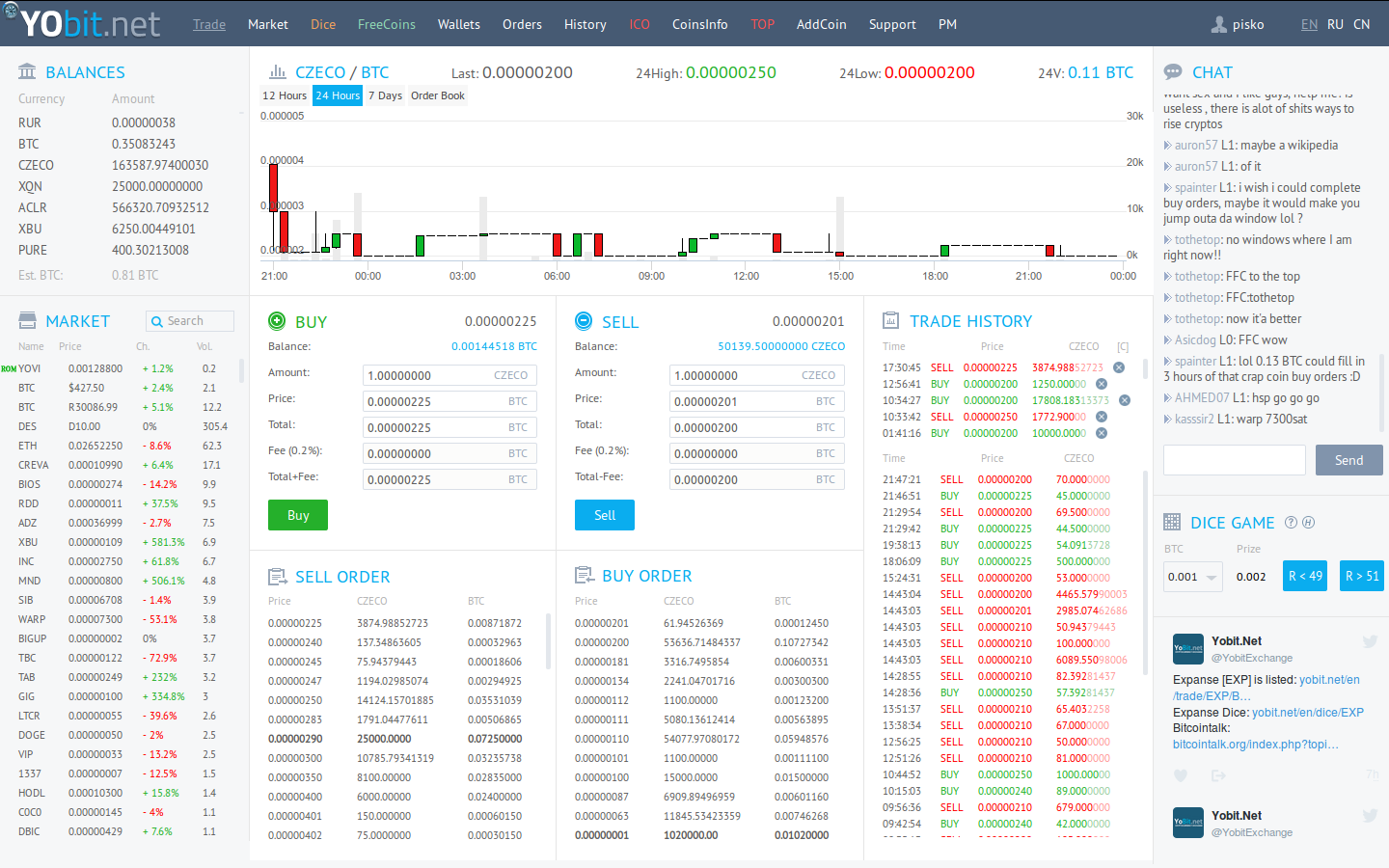Screen dimensions: 1389x868
Task: Cancel the 12:56:41 BUY order
Action: pyautogui.click(x=1102, y=384)
